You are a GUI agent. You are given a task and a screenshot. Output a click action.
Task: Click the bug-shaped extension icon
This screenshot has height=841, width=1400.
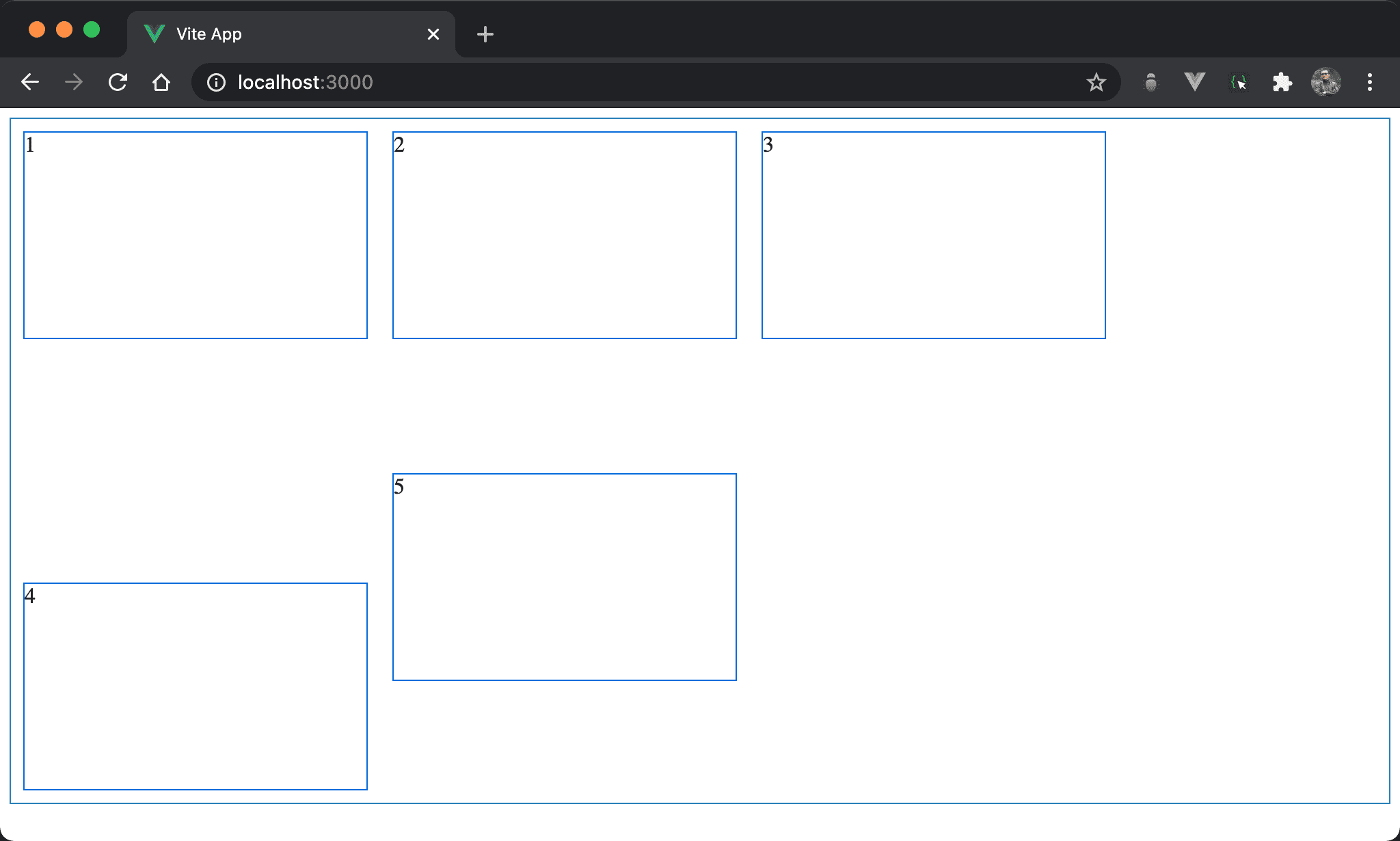(x=1151, y=82)
